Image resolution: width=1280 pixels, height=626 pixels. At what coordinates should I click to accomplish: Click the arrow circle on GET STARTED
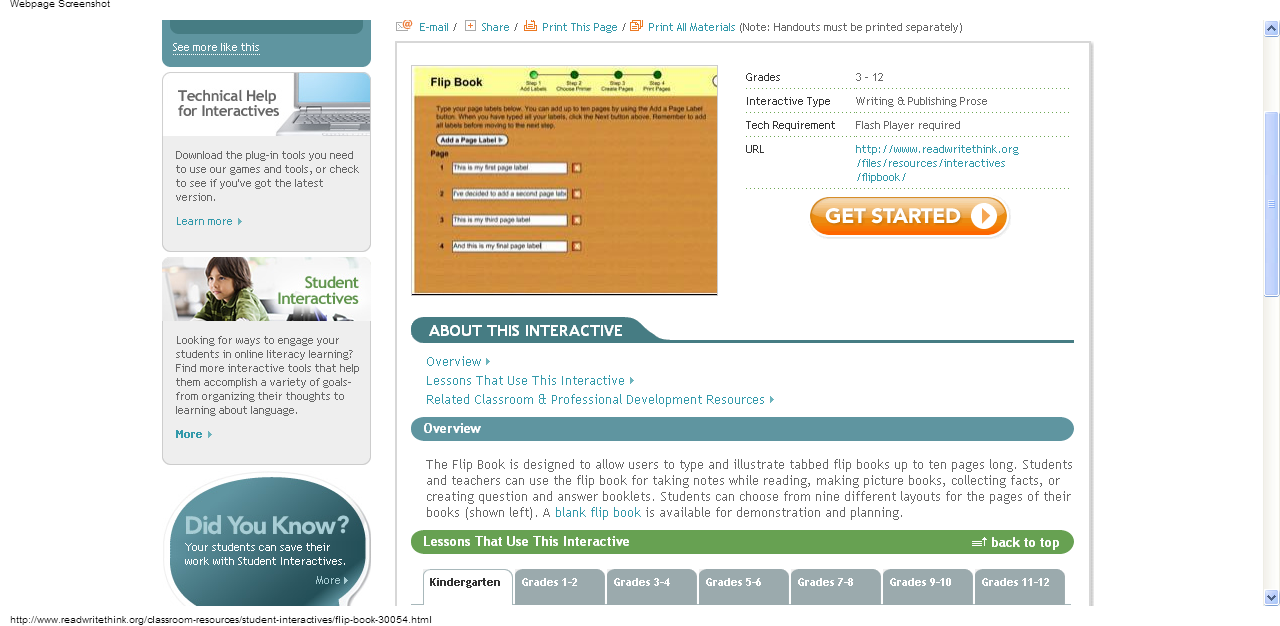coord(983,216)
